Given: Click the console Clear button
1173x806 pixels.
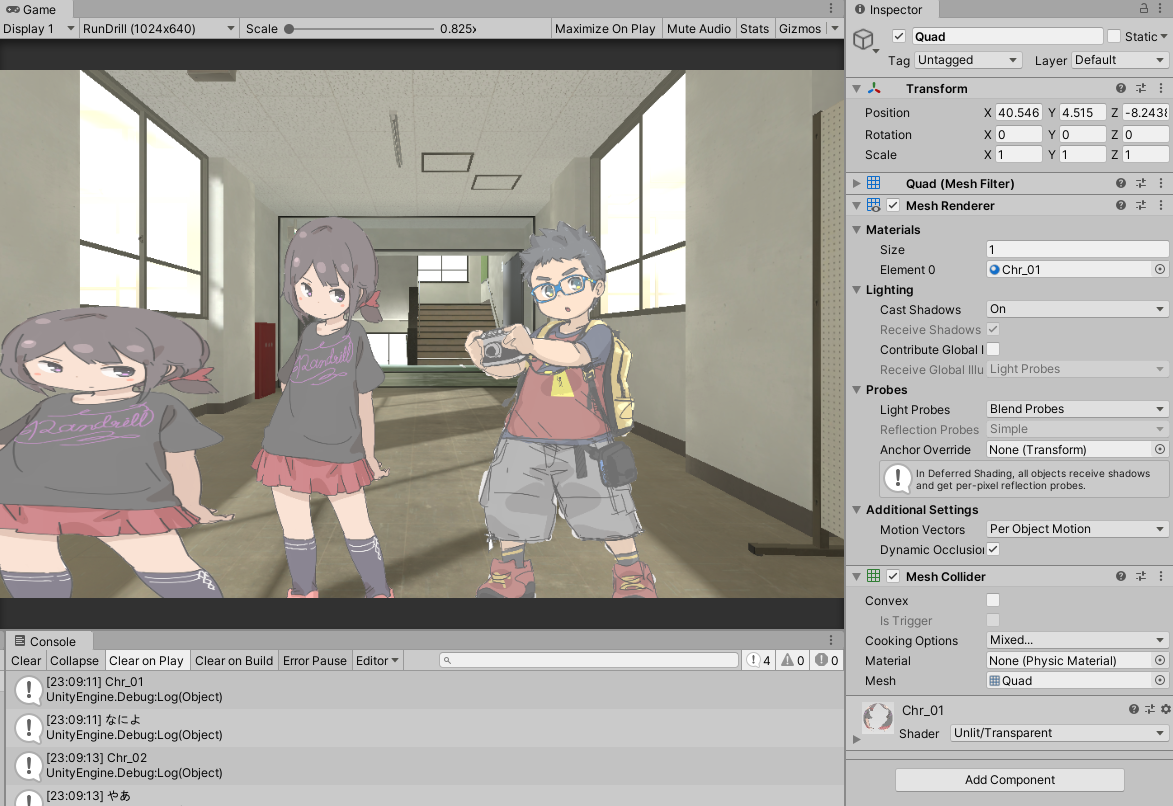Looking at the screenshot, I should 26,660.
